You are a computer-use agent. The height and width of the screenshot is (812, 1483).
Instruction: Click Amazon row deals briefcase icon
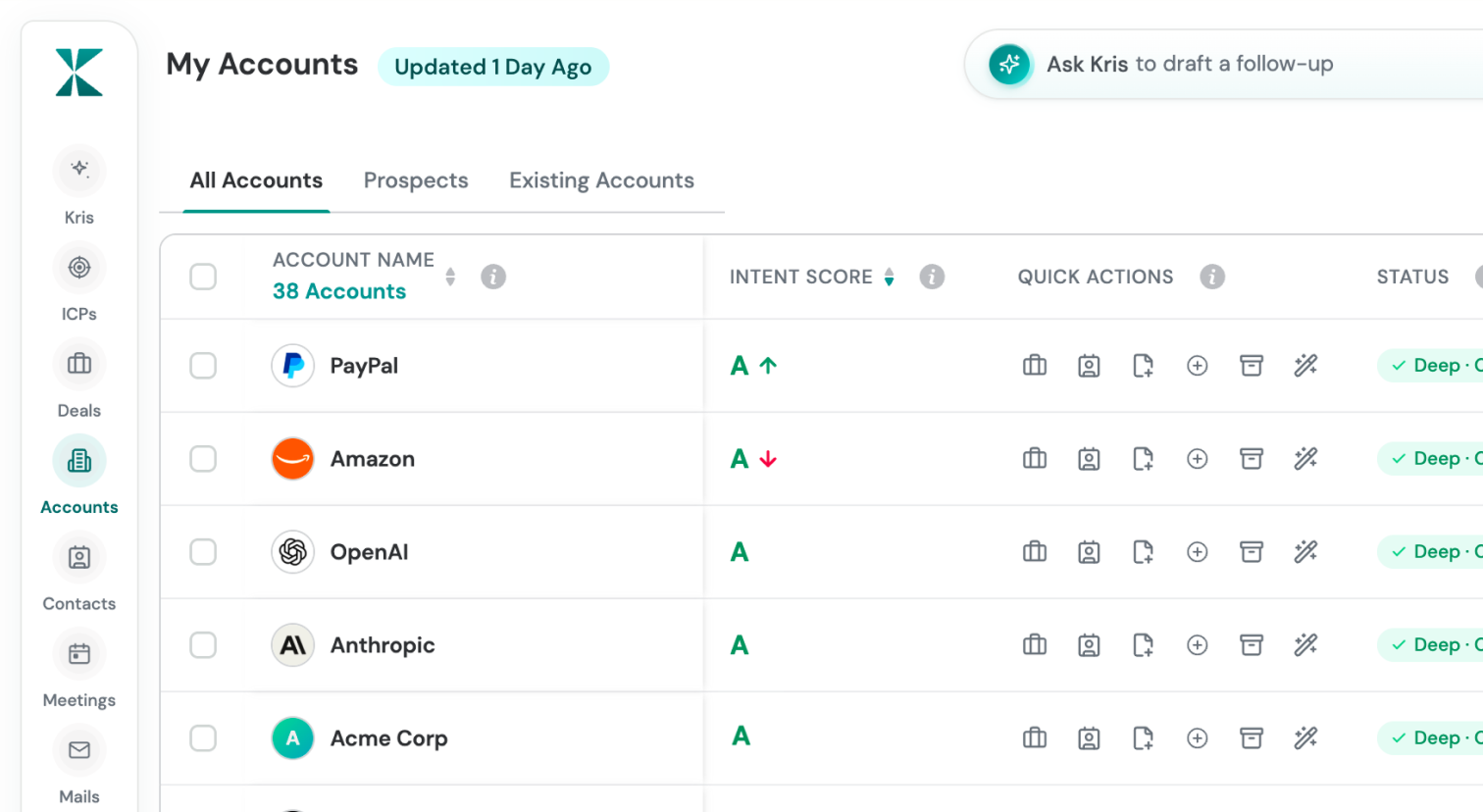pyautogui.click(x=1035, y=459)
